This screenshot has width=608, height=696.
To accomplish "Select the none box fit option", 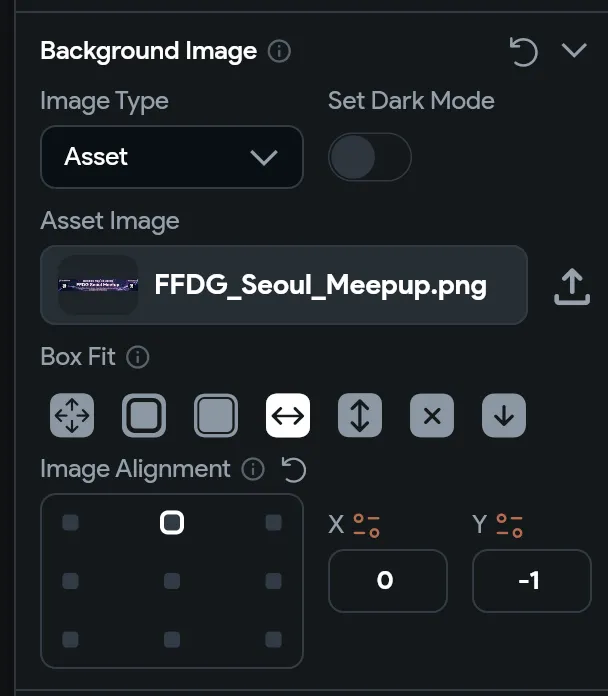I will pos(432,416).
